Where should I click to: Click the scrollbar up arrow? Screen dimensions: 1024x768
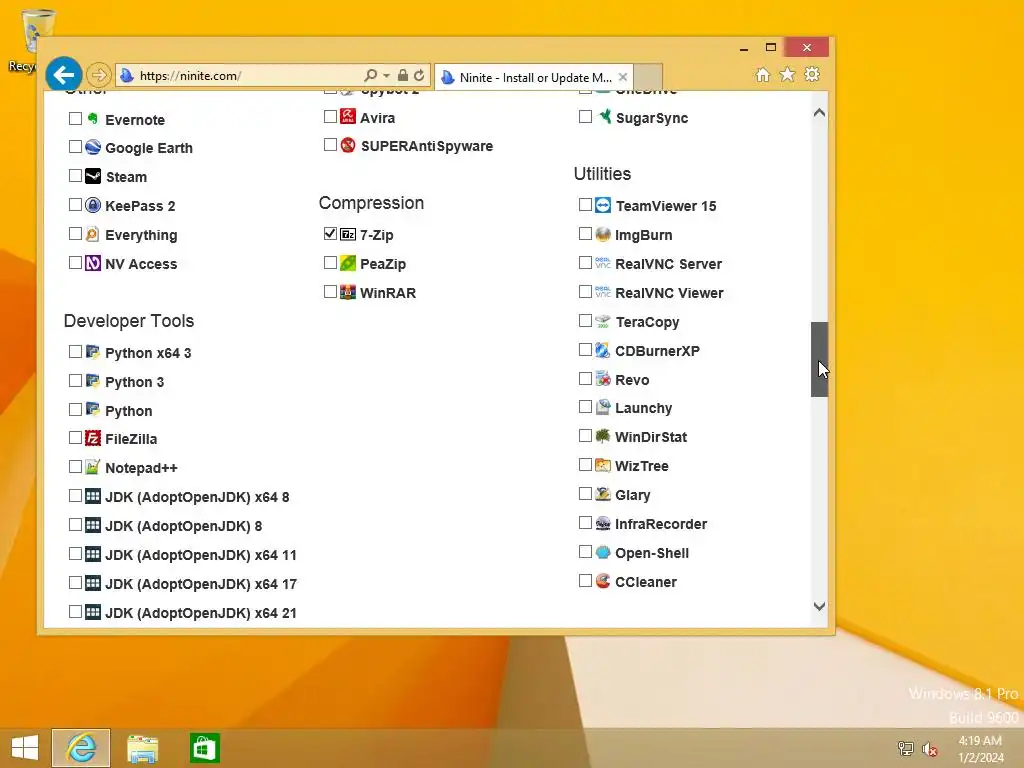(820, 113)
